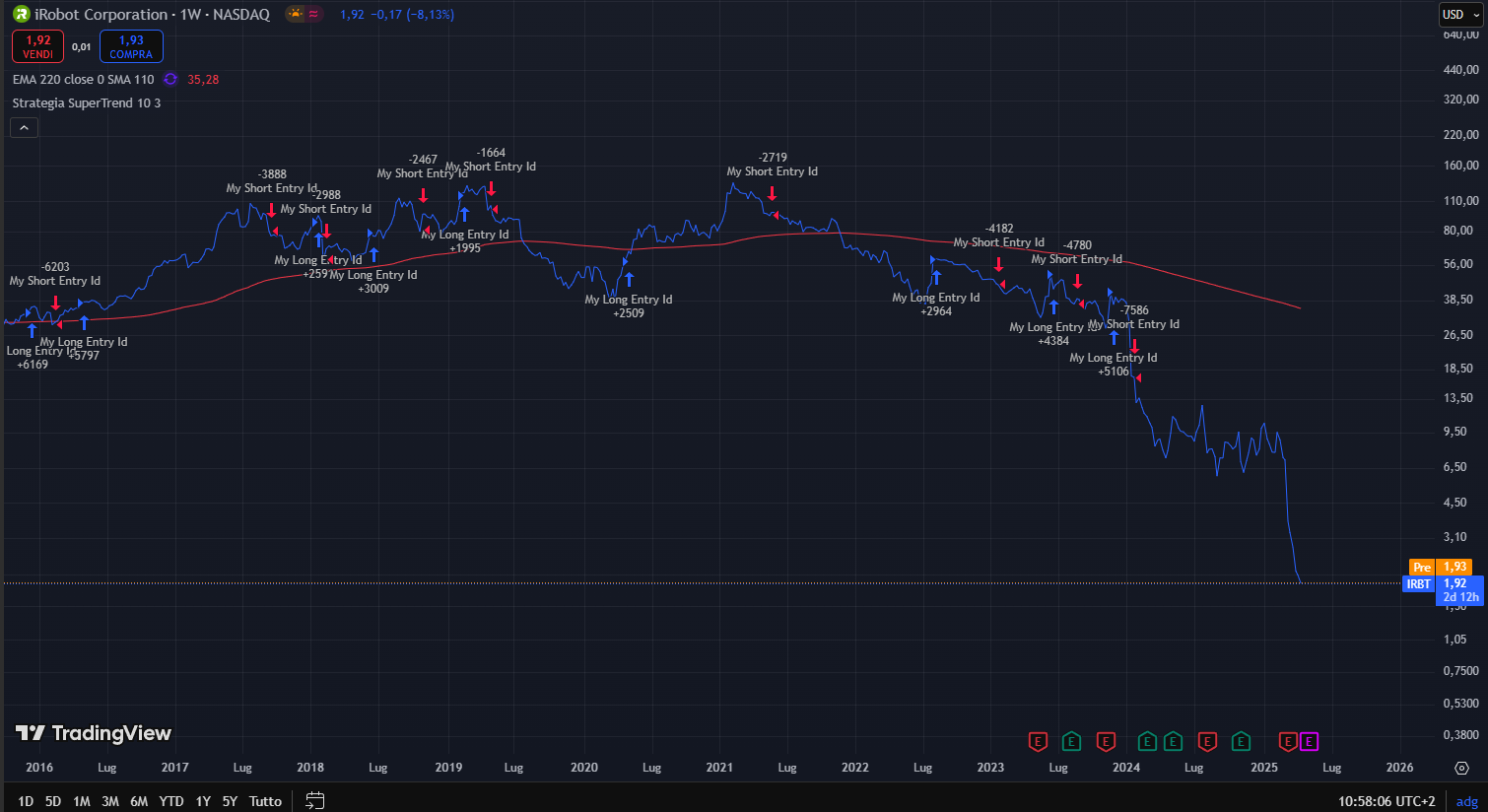This screenshot has width=1488, height=812.
Task: Open chart settings hexagon gear icon
Action: click(1461, 768)
